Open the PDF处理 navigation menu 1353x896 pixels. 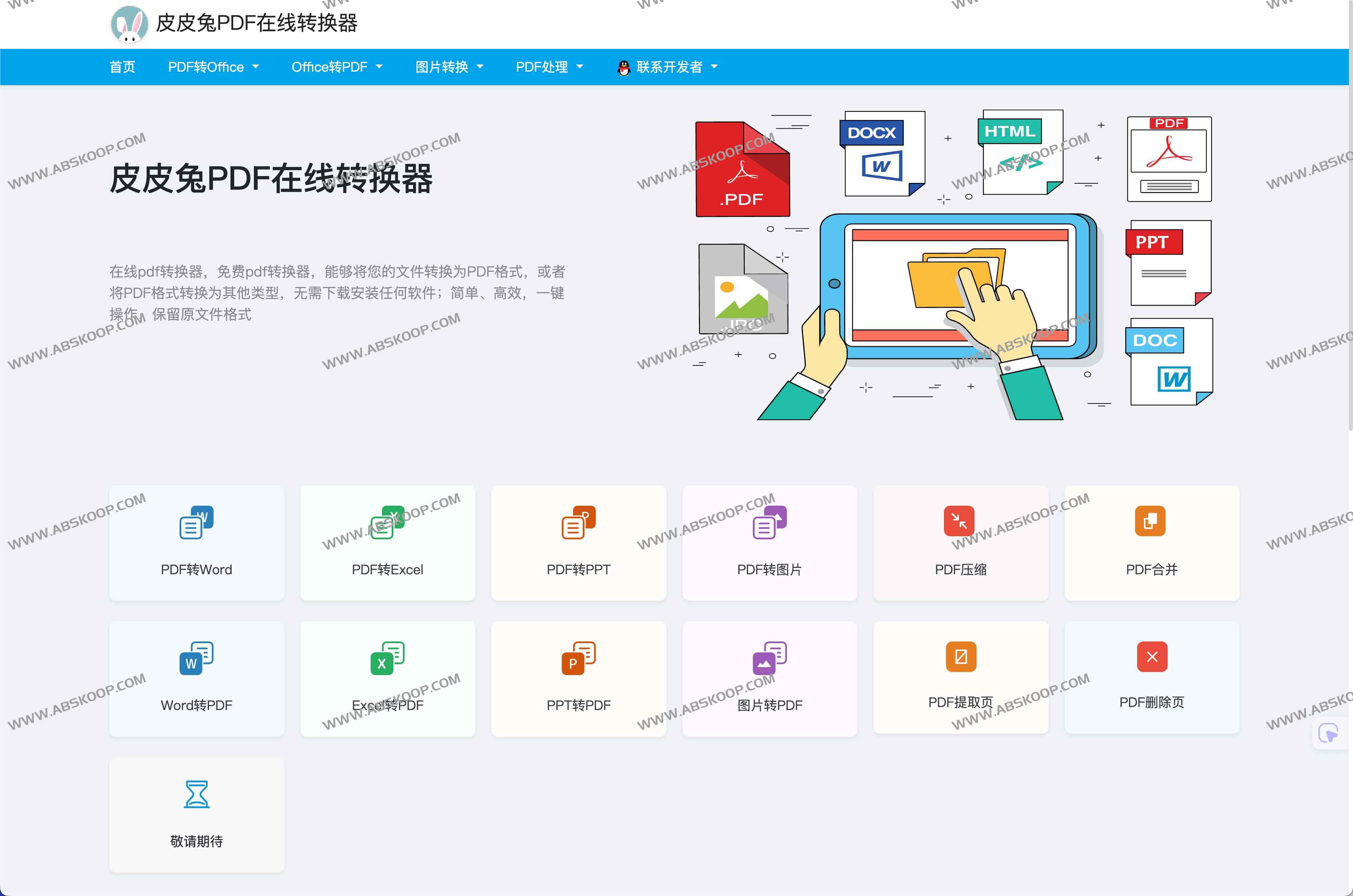click(x=549, y=67)
